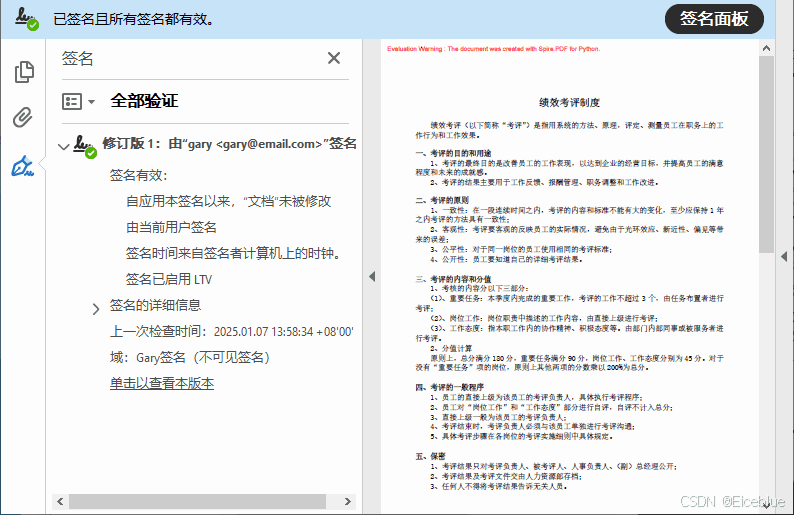Image resolution: width=794 pixels, height=515 pixels.
Task: Expand 签名的详细信息 section
Action: tap(96, 308)
